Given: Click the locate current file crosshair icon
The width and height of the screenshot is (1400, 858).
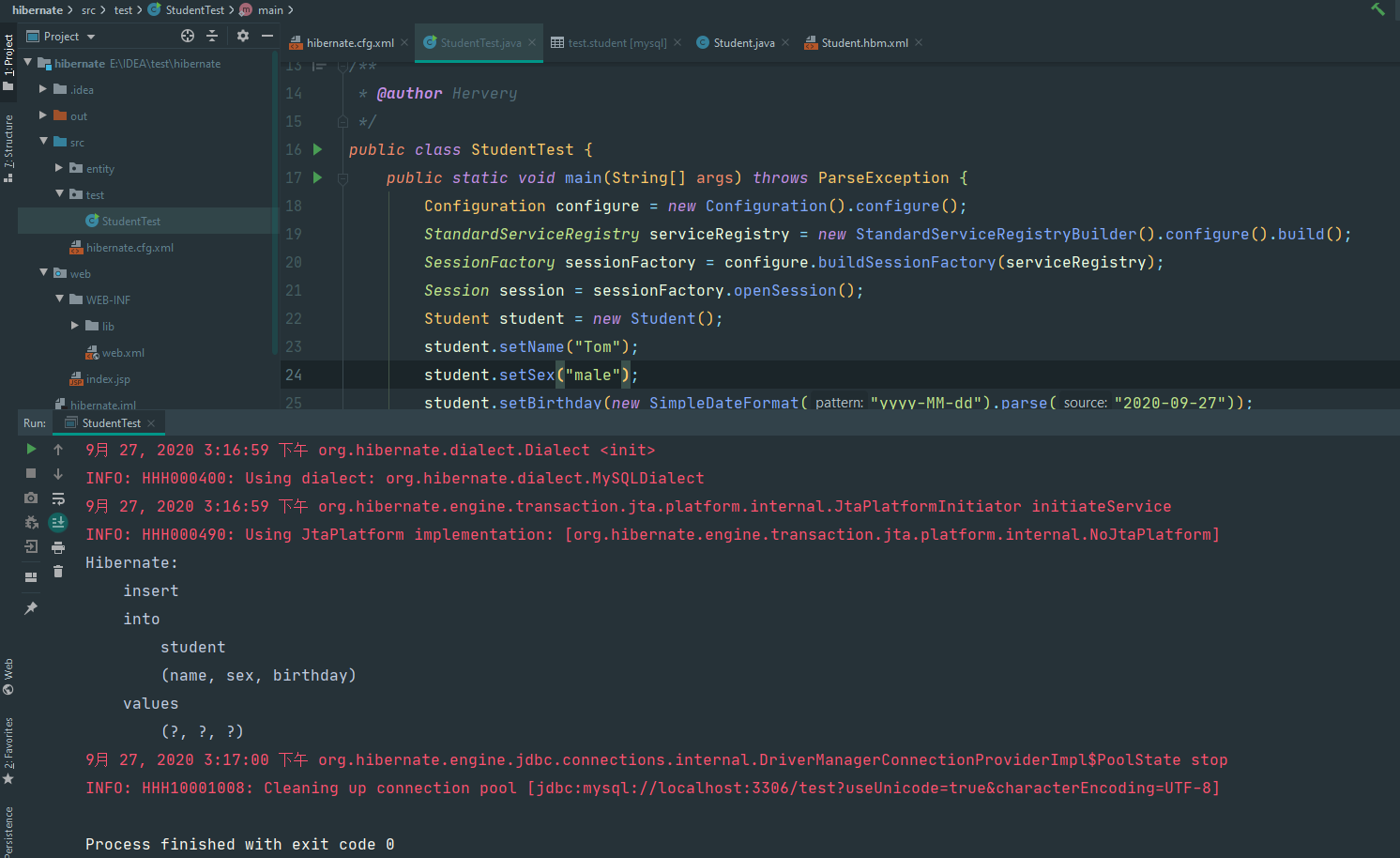Looking at the screenshot, I should click(188, 36).
